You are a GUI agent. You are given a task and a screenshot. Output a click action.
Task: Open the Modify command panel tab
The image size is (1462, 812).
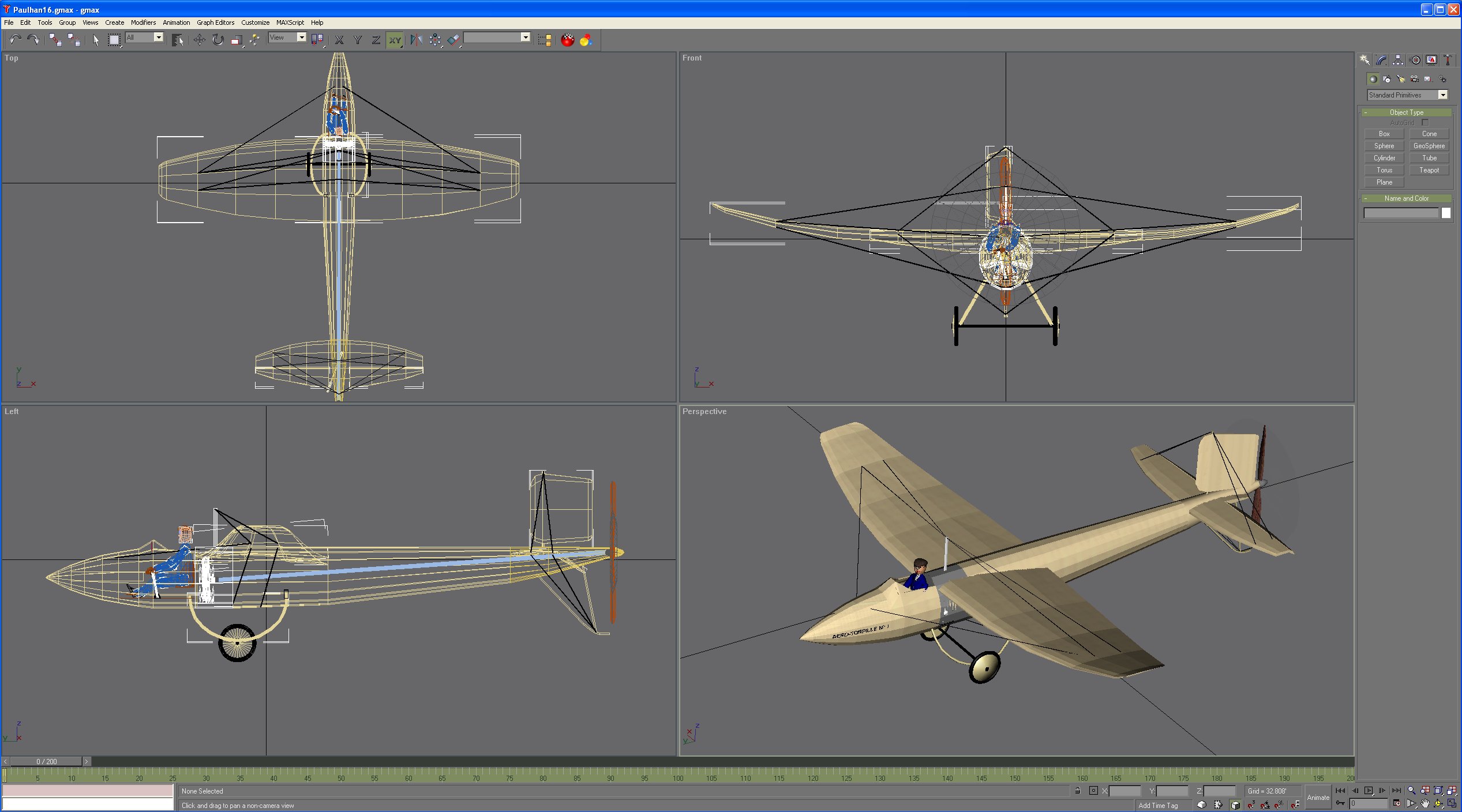1381,60
